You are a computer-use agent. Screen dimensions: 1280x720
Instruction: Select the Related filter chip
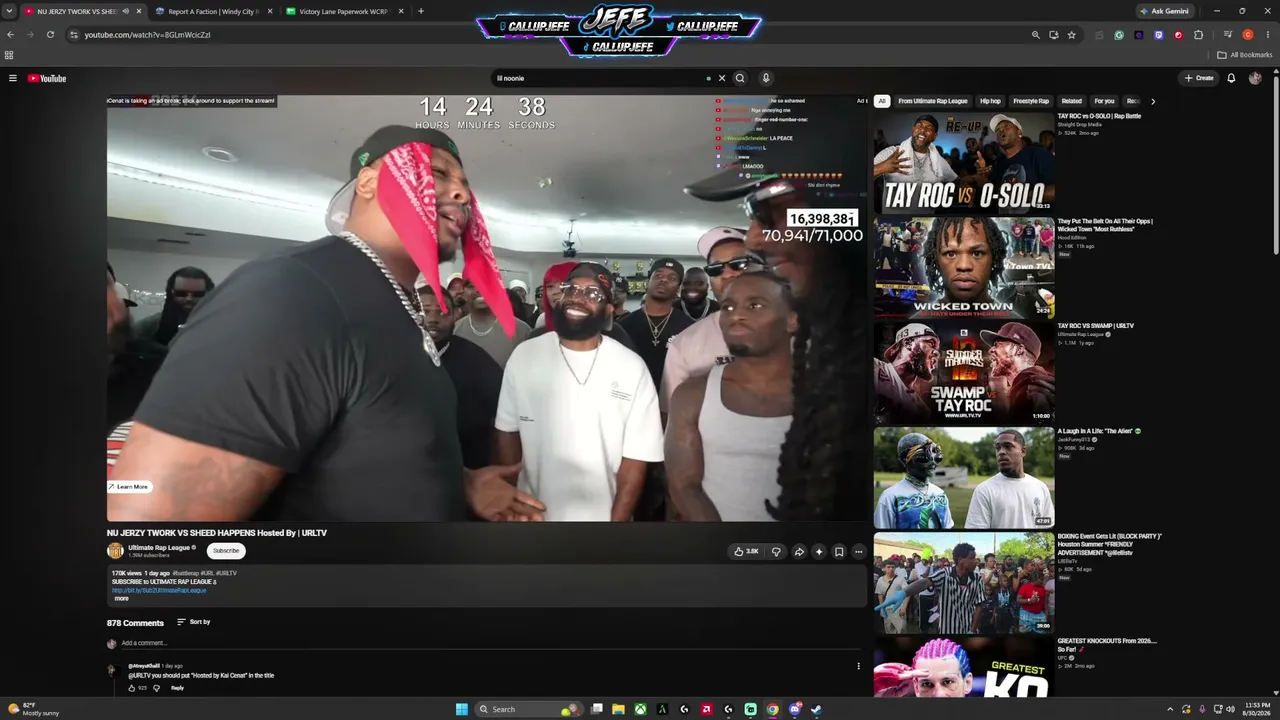point(1072,101)
